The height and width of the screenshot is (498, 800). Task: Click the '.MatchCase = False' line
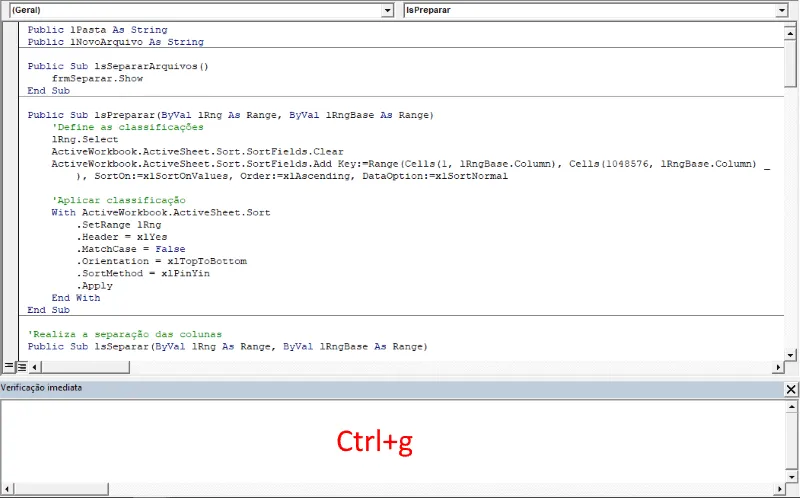point(131,249)
